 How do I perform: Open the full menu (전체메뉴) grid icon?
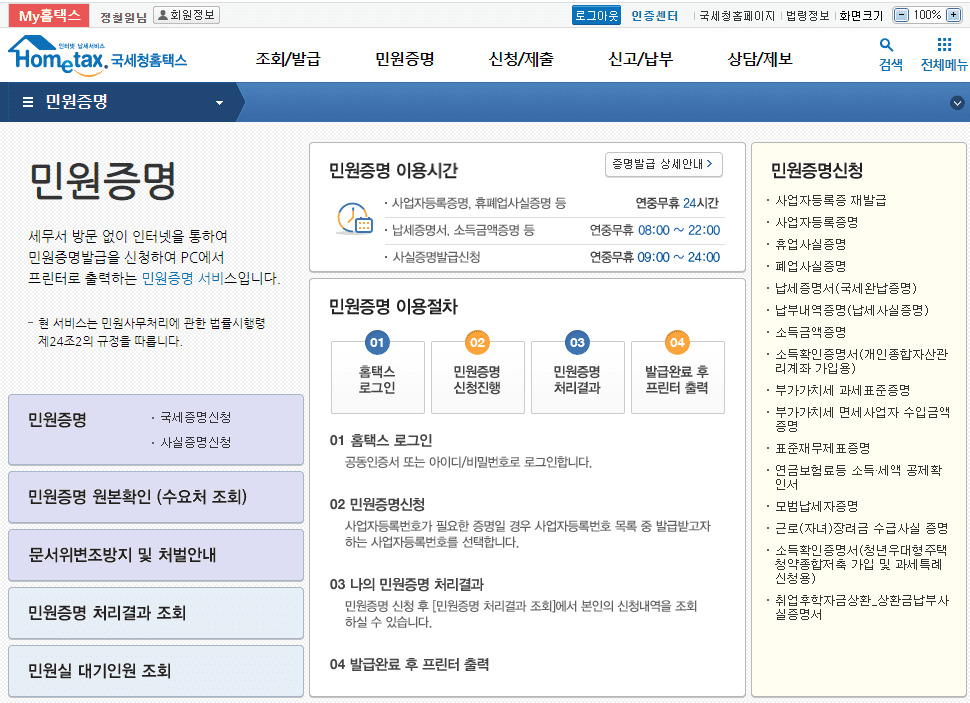(x=944, y=46)
